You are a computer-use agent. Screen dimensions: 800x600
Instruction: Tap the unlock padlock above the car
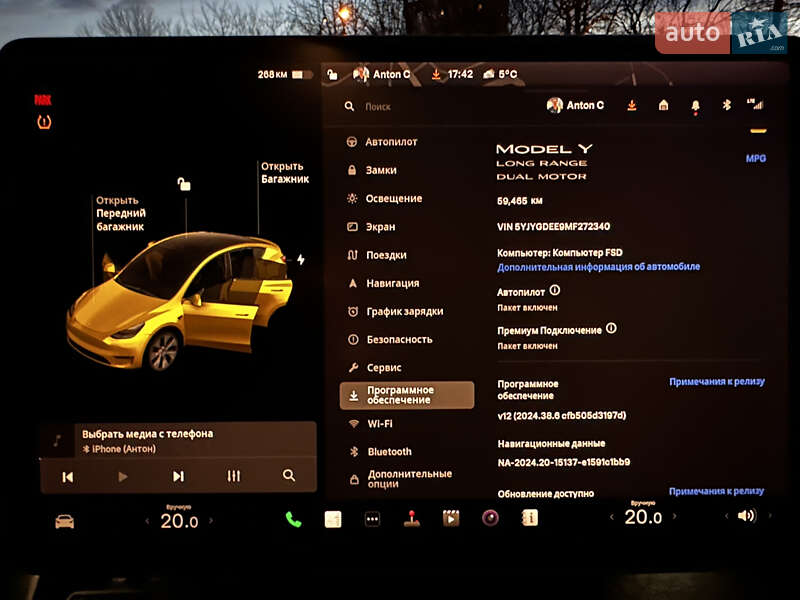(x=184, y=184)
